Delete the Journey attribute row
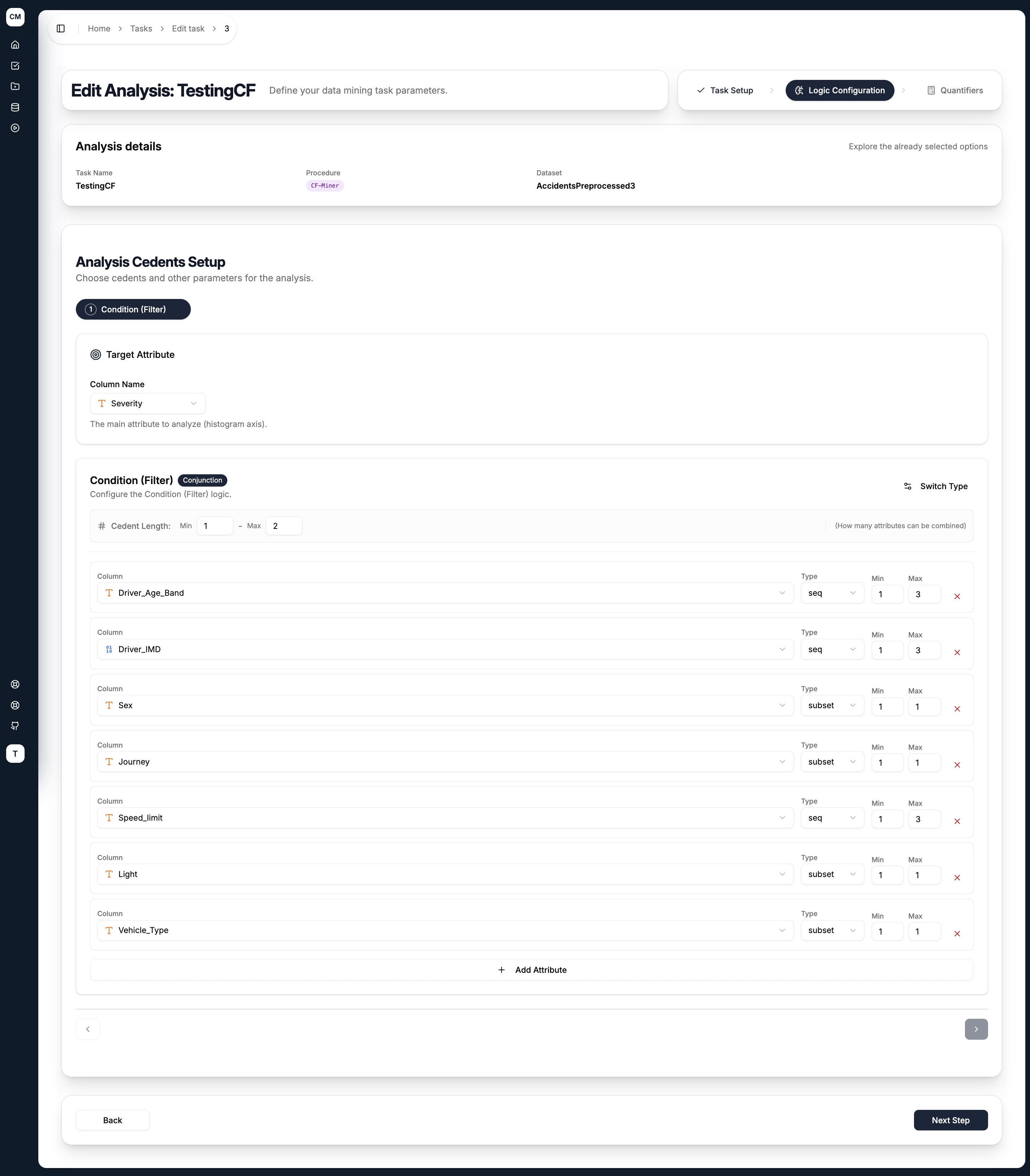The width and height of the screenshot is (1030, 1176). pos(957,765)
